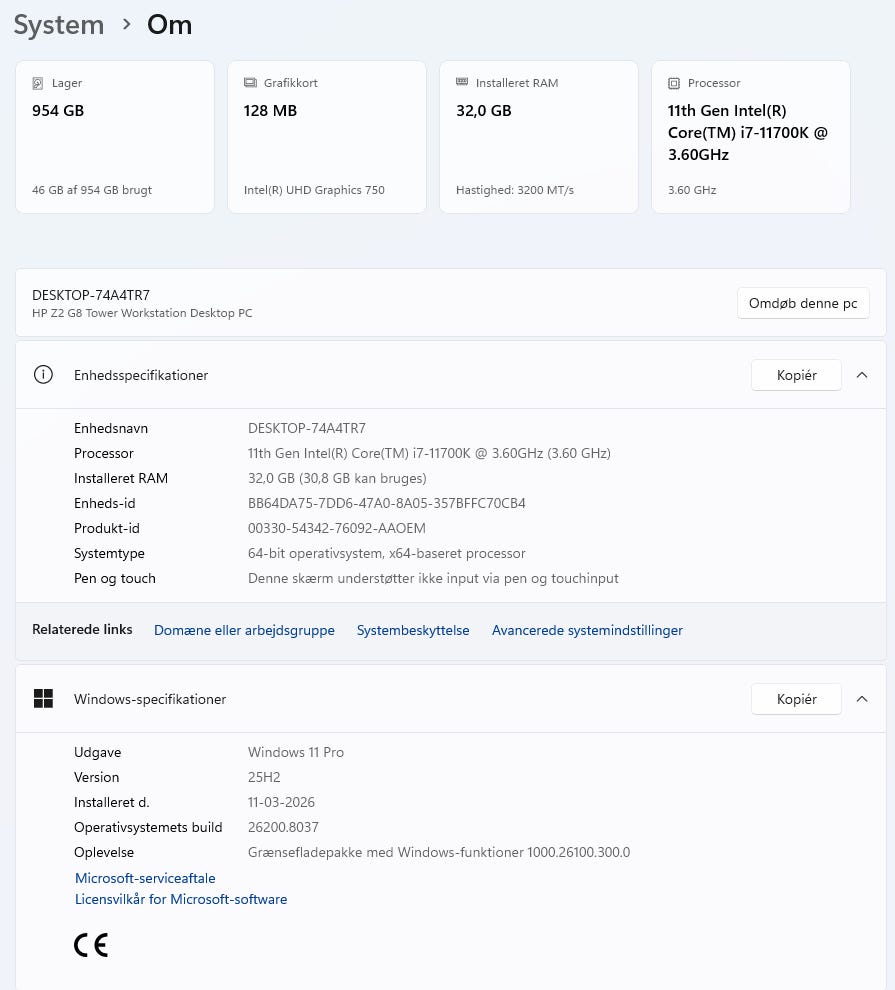Open Licensvilkår for Microsoft-software link
The height and width of the screenshot is (990, 895).
[x=181, y=899]
